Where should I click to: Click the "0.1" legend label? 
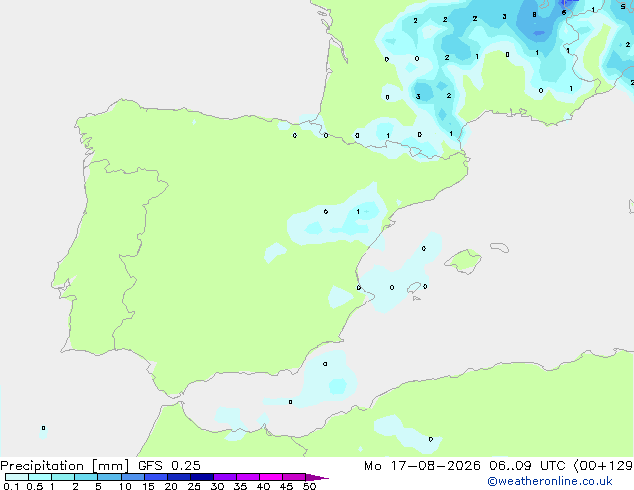pos(11,486)
